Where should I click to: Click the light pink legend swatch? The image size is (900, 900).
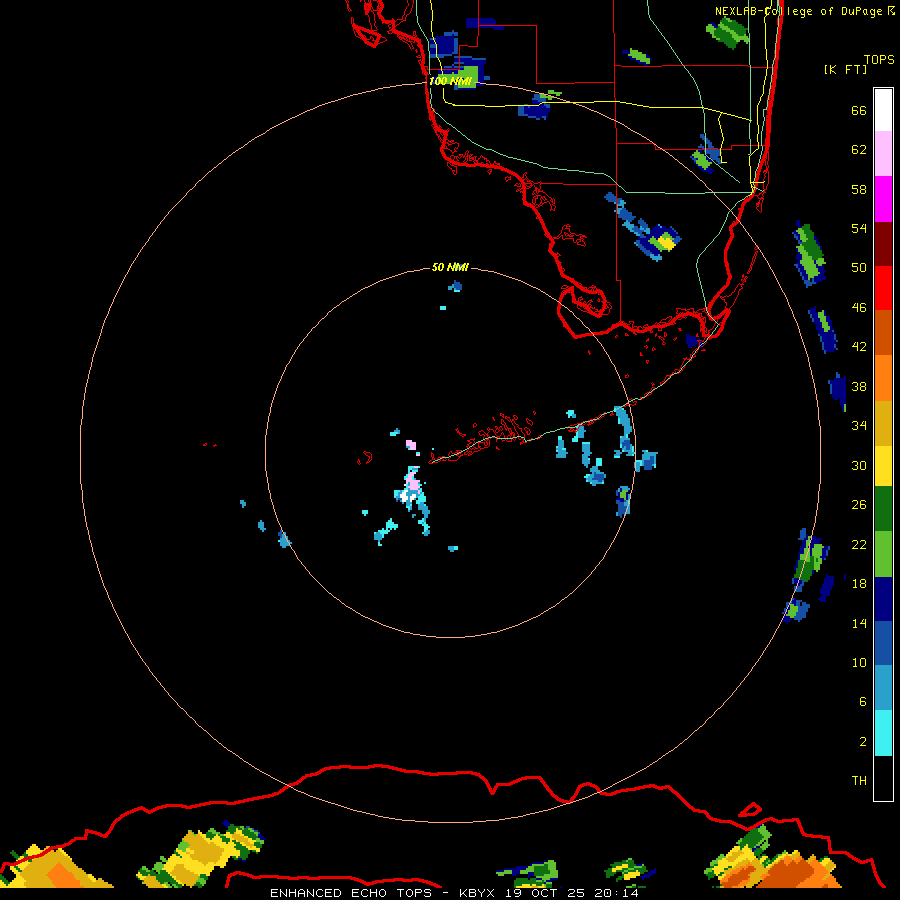(x=883, y=154)
